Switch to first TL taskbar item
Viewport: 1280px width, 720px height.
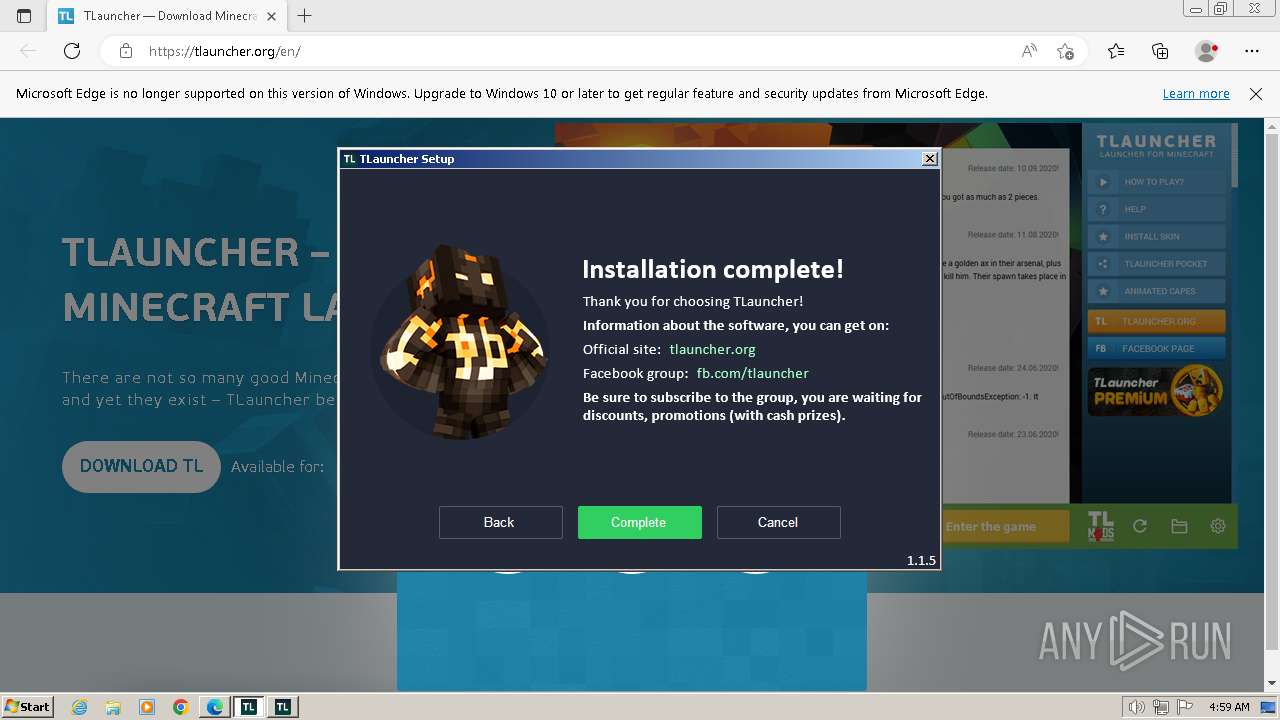click(248, 707)
